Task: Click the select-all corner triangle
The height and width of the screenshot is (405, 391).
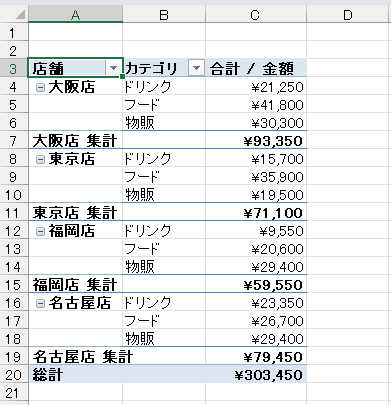Action: point(20,15)
